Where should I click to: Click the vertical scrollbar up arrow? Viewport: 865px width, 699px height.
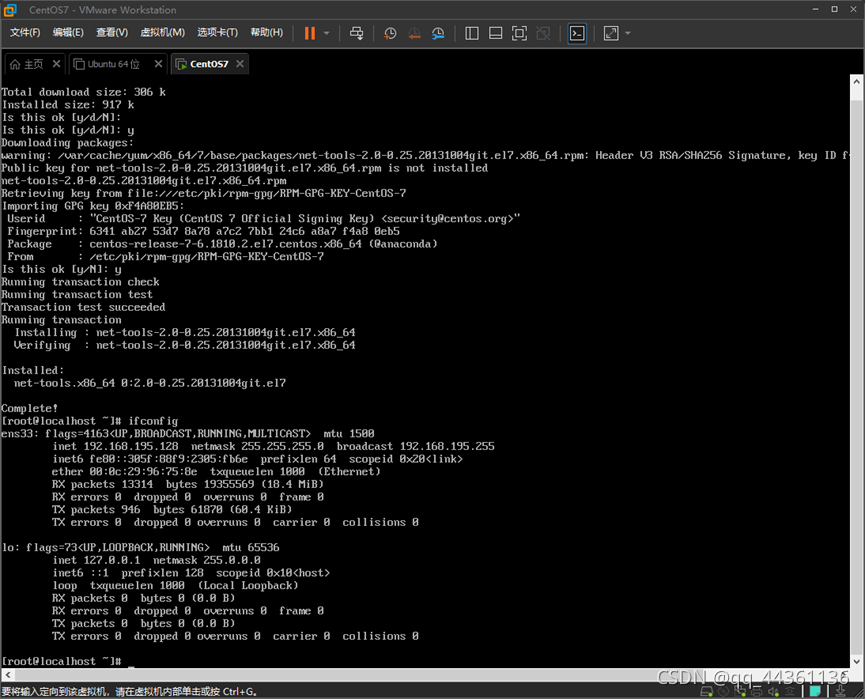click(x=856, y=81)
